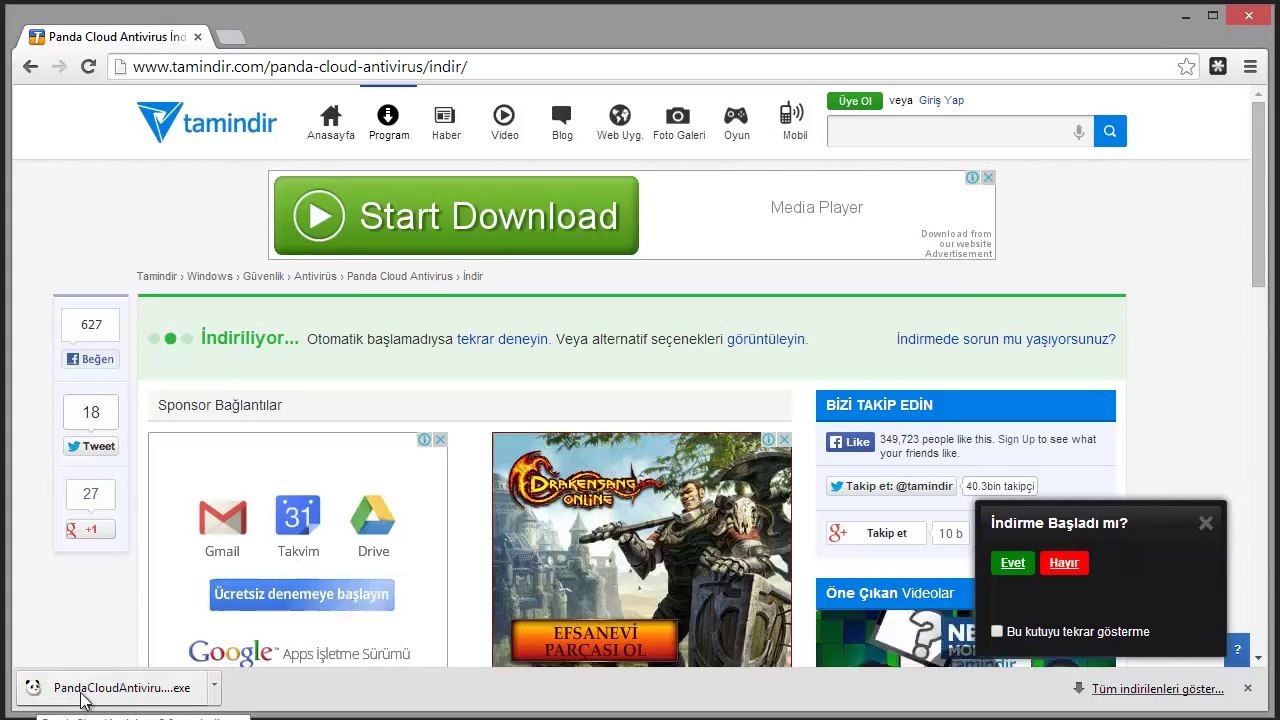Image resolution: width=1280 pixels, height=720 pixels.
Task: Click Tüm indirilenleri göster link
Action: pos(1158,689)
